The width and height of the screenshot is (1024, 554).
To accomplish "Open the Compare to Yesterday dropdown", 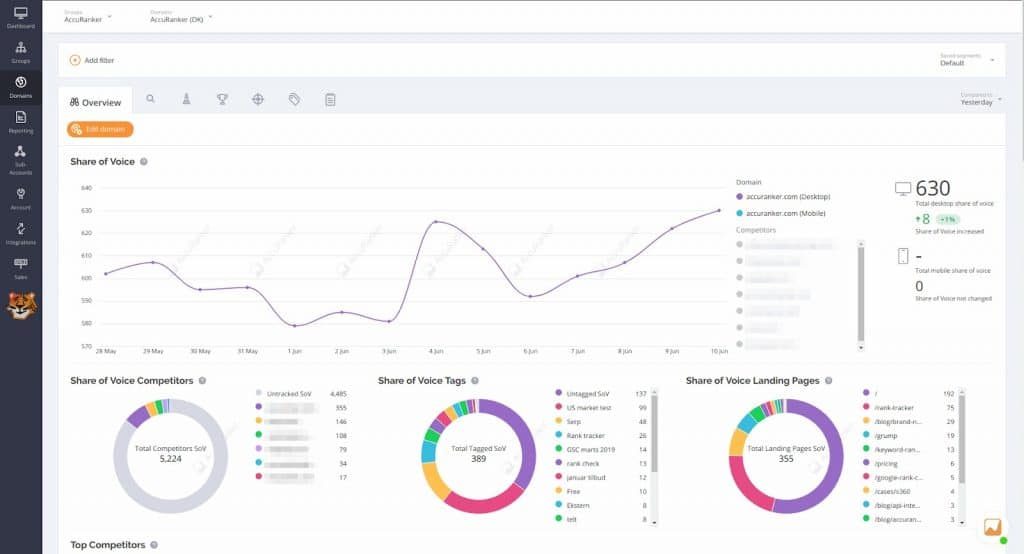I will [x=979, y=99].
